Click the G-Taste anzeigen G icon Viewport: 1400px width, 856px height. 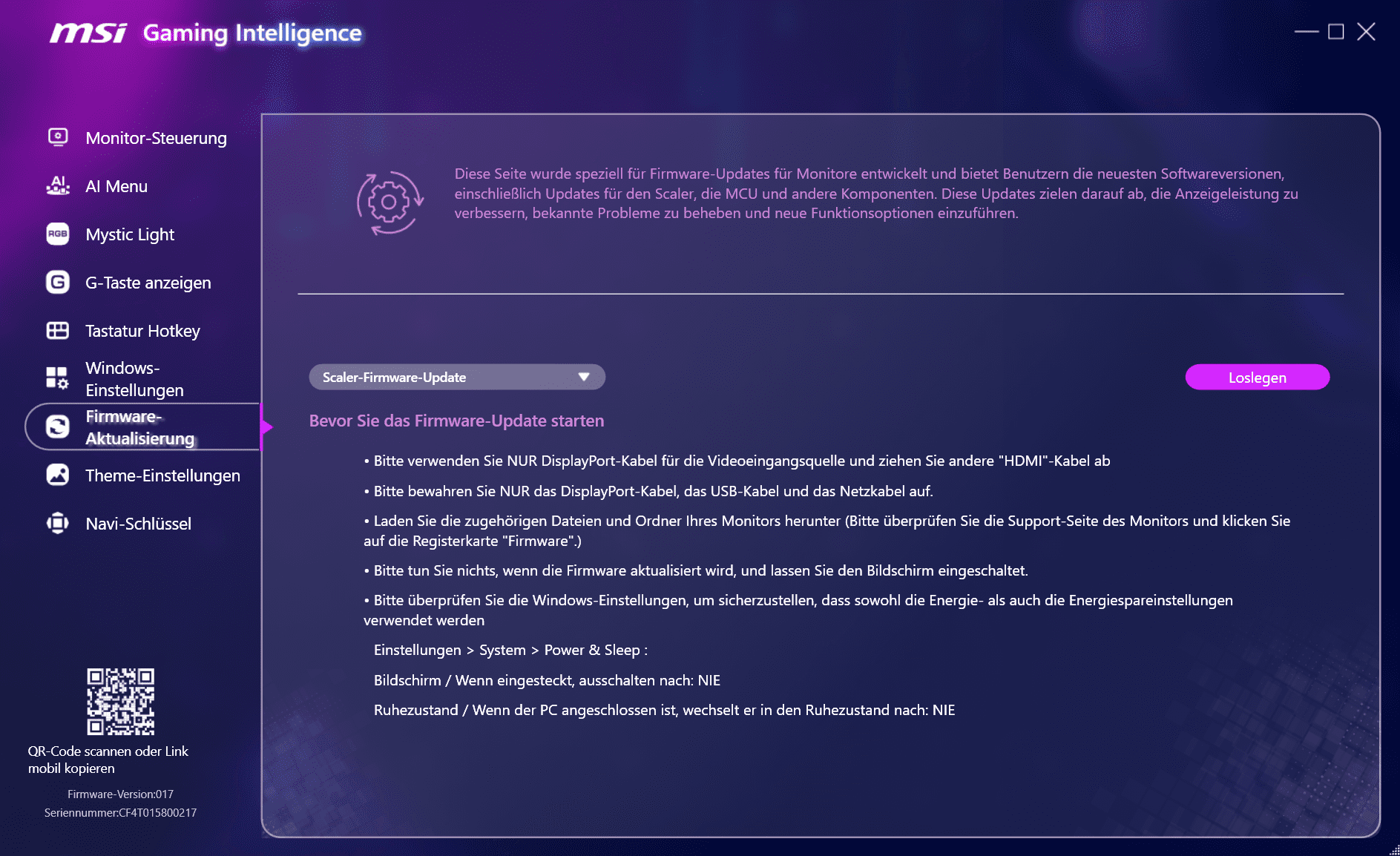[58, 282]
